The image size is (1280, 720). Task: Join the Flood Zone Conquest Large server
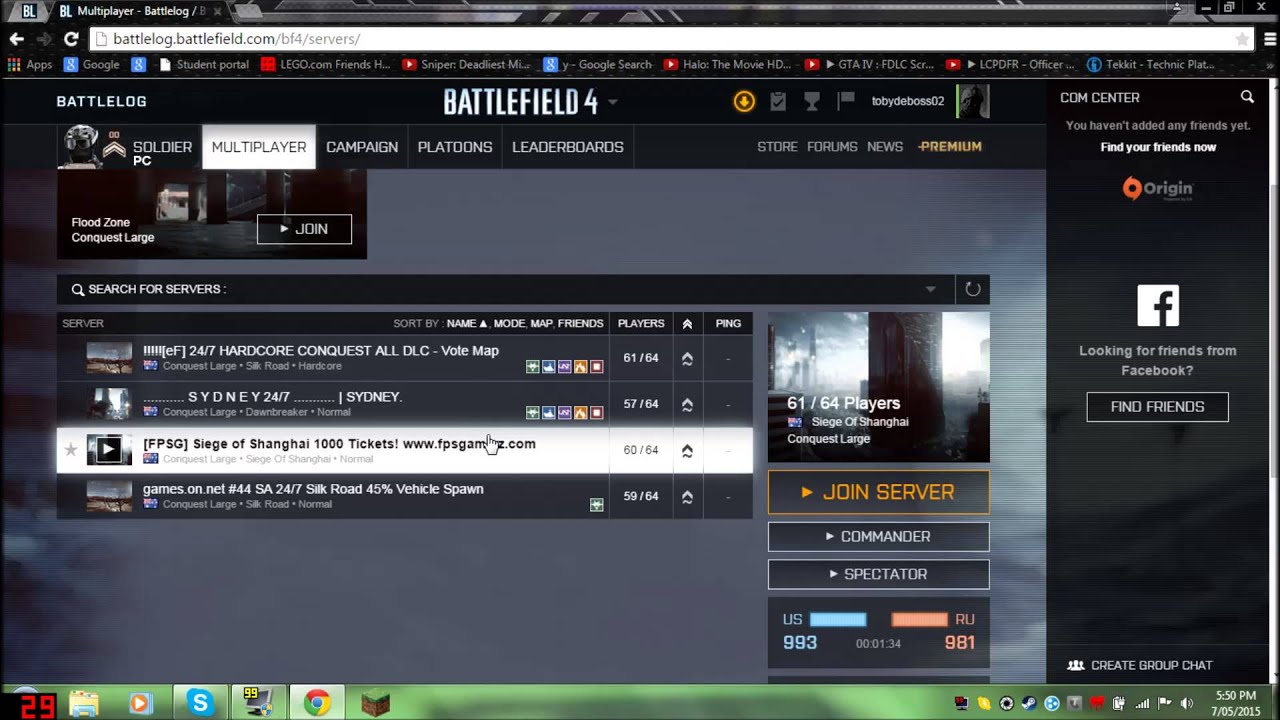pyautogui.click(x=304, y=229)
